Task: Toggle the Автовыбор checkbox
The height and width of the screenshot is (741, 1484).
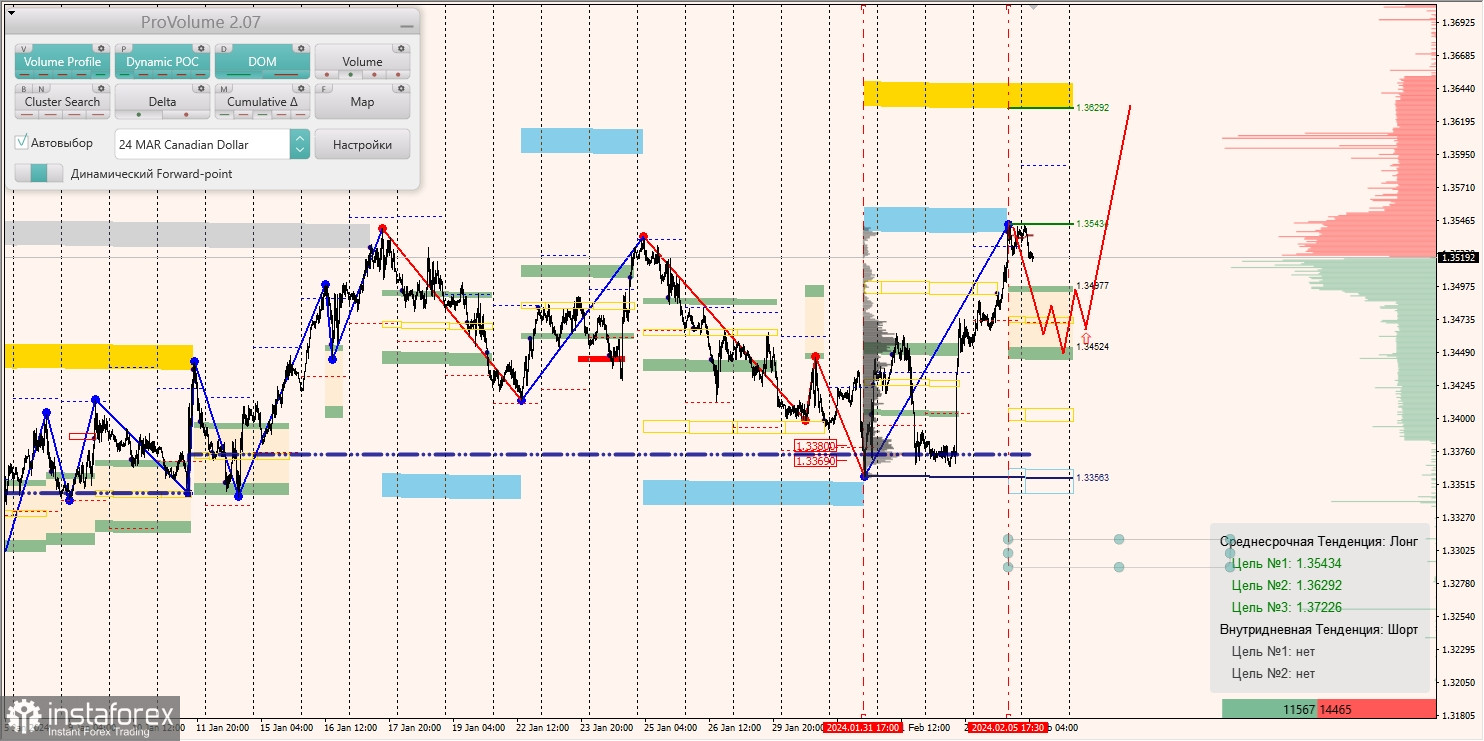Action: click(x=21, y=142)
